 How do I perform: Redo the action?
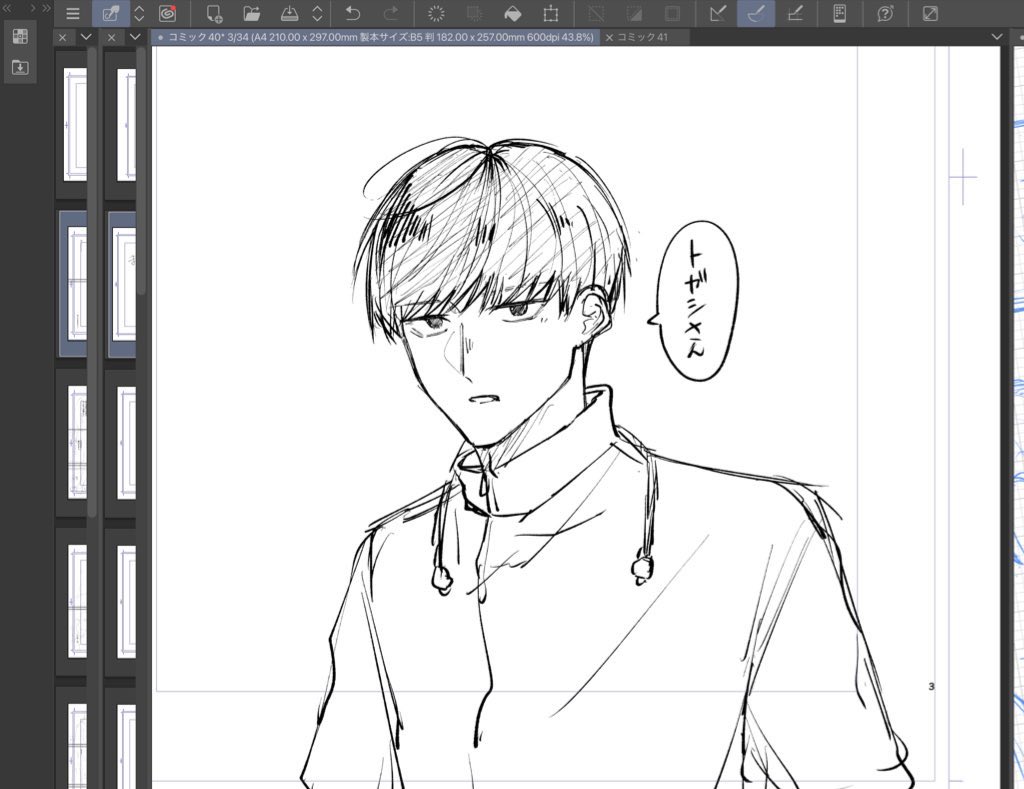391,14
